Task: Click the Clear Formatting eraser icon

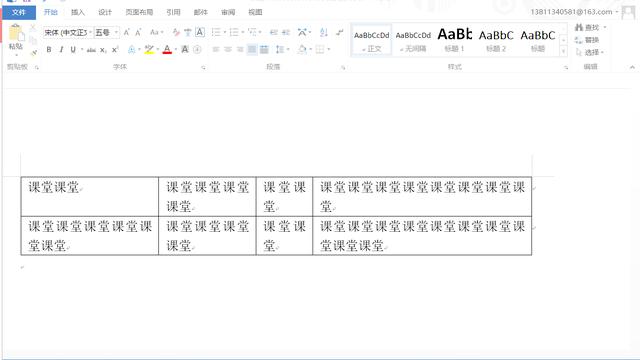Action: coord(176,32)
